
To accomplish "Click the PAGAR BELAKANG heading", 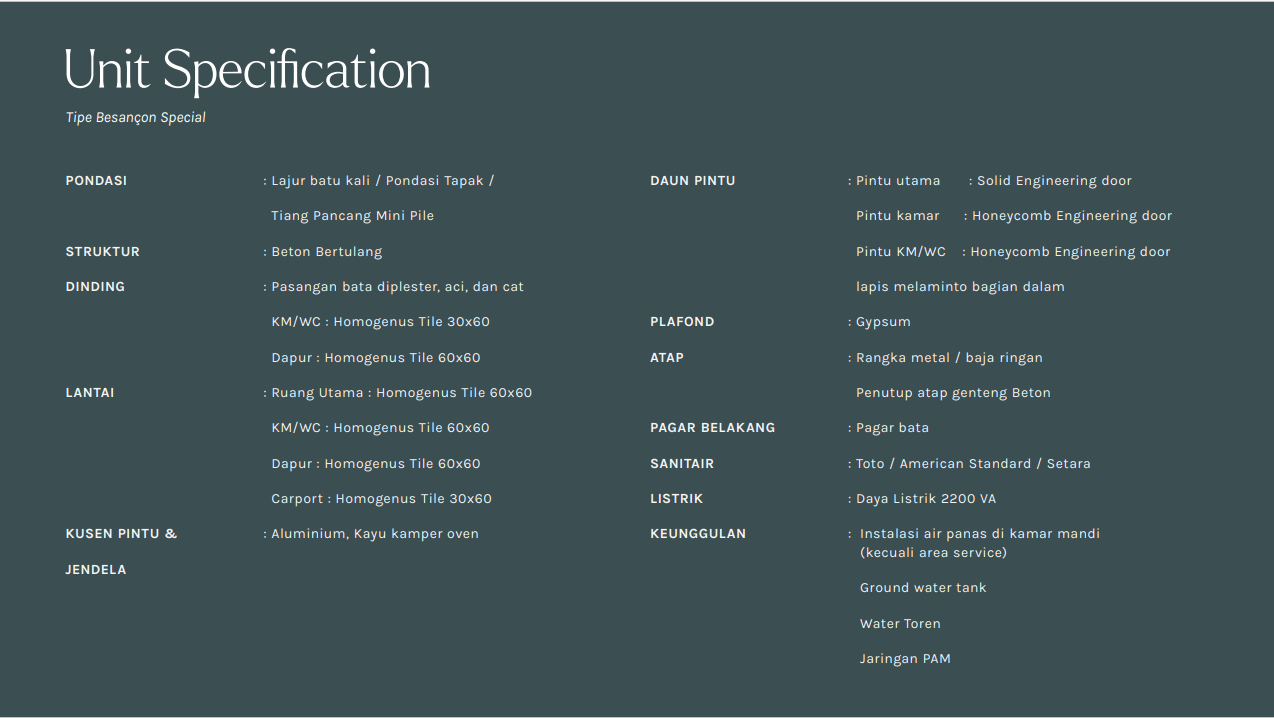I will point(712,428).
